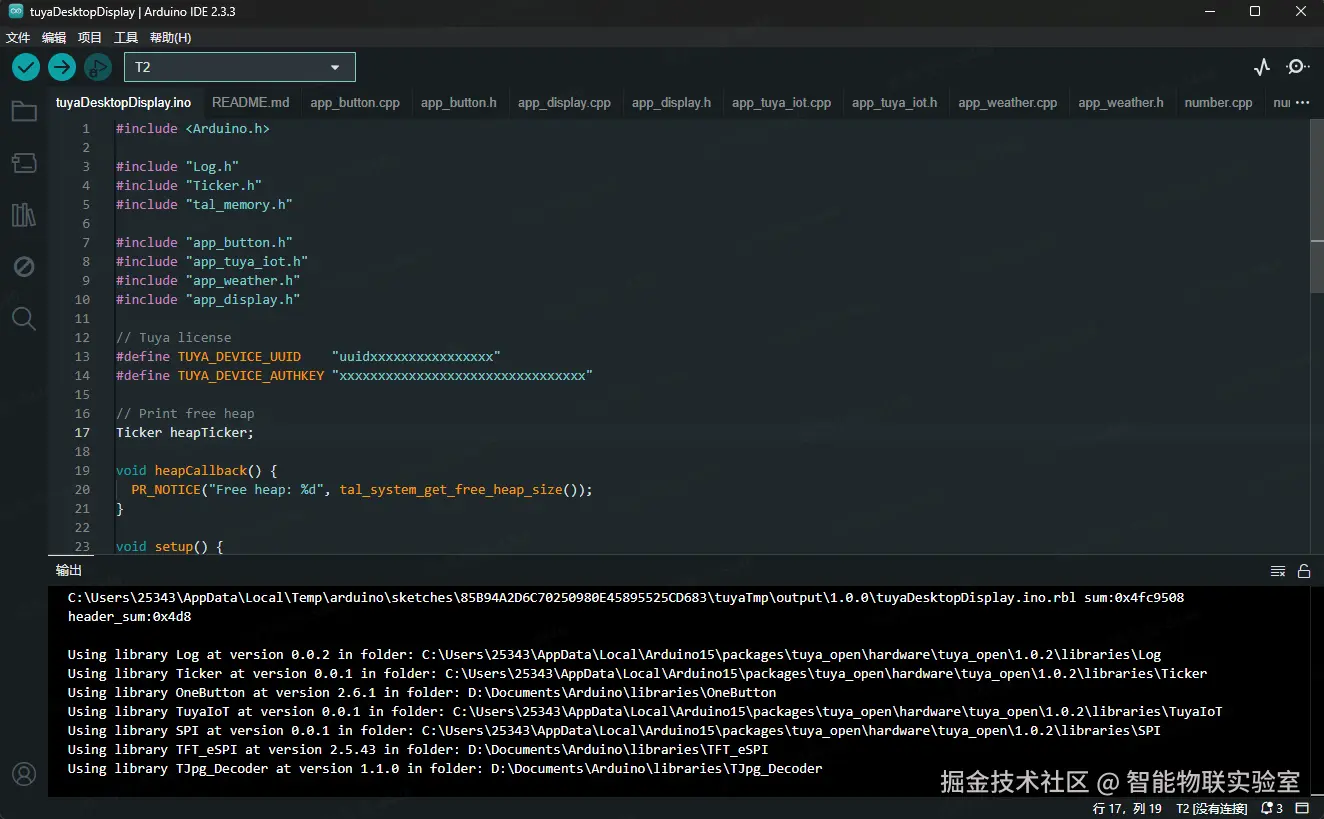This screenshot has height=819, width=1324.
Task: Switch to the app_weather.cpp tab
Action: tap(1008, 102)
